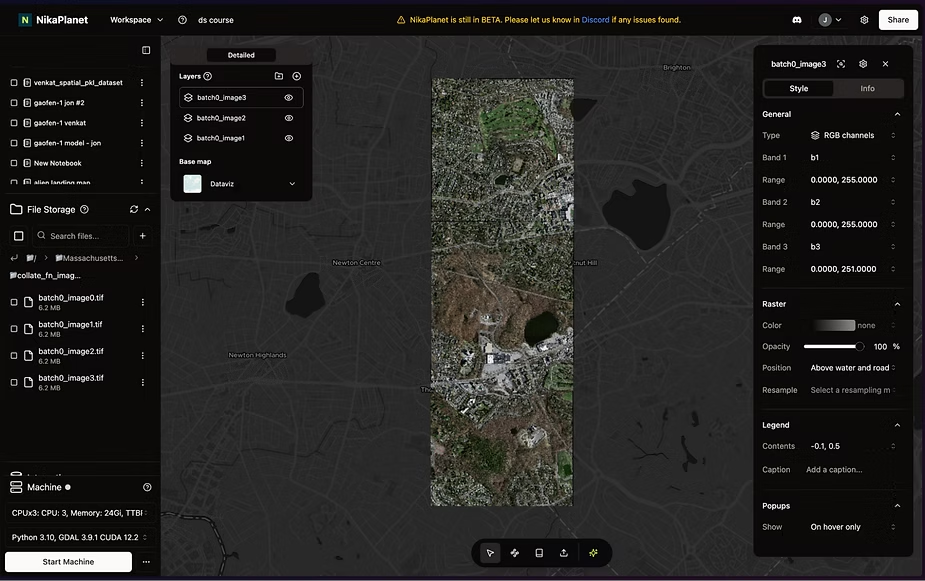Open the Discord icon in the top bar
The height and width of the screenshot is (581, 925).
[797, 20]
